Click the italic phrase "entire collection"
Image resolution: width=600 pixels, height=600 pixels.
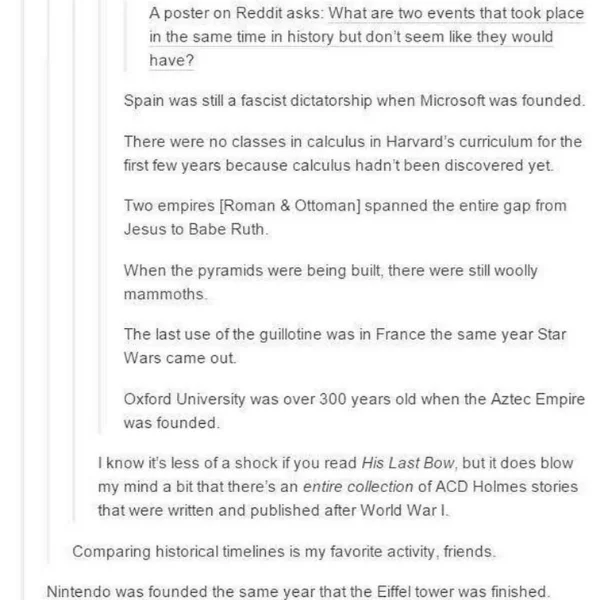(x=358, y=487)
